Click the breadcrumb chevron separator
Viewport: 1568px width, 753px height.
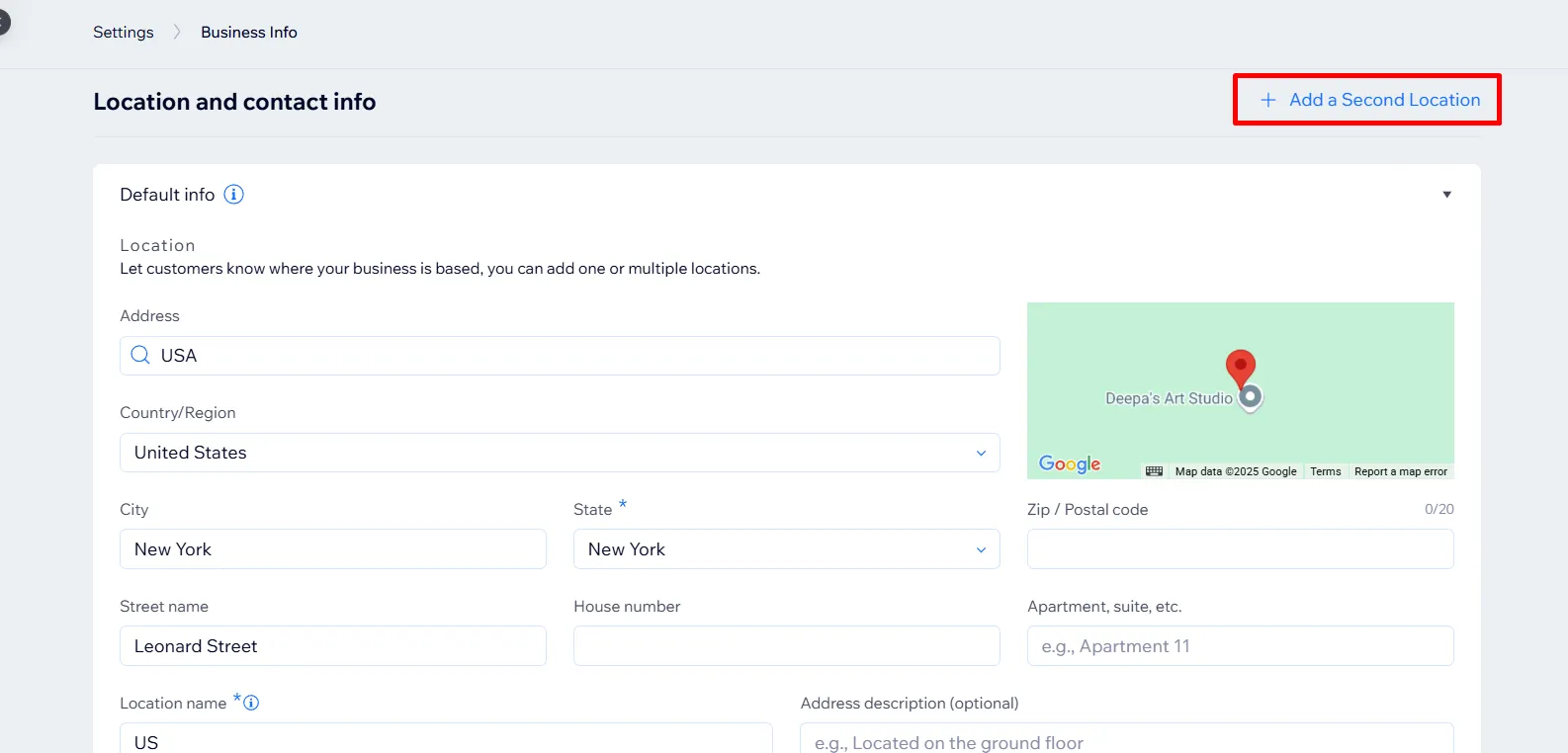click(x=177, y=32)
